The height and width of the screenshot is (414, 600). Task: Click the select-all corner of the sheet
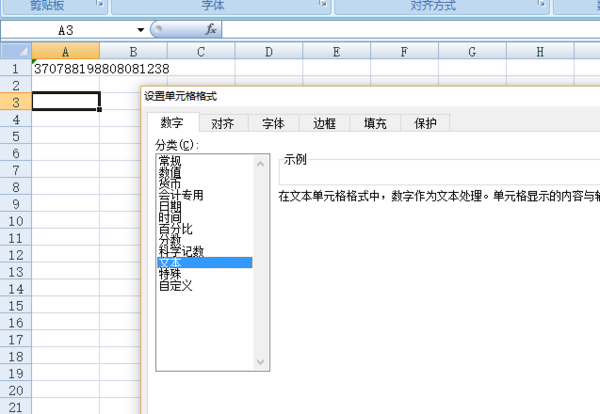[x=16, y=51]
